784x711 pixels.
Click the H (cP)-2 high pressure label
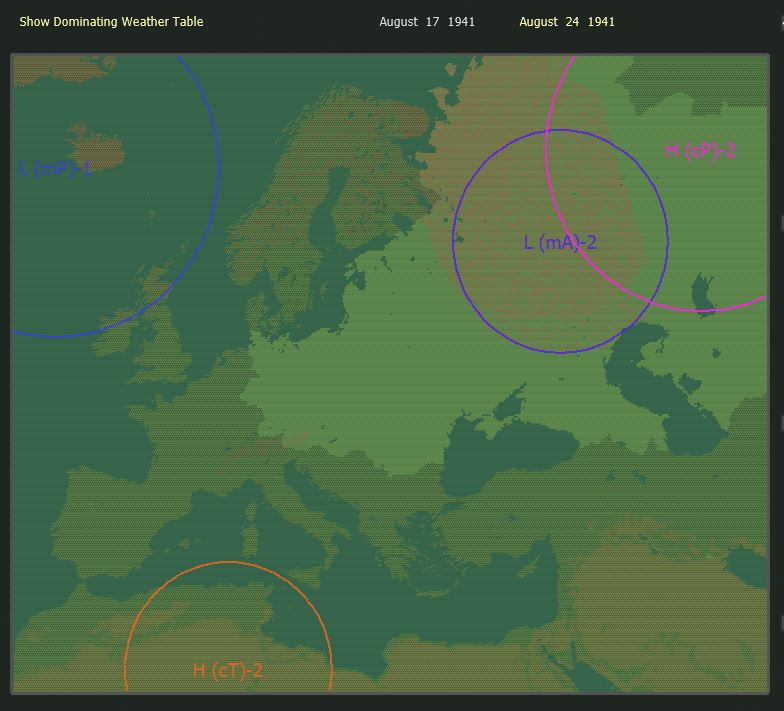click(x=700, y=150)
